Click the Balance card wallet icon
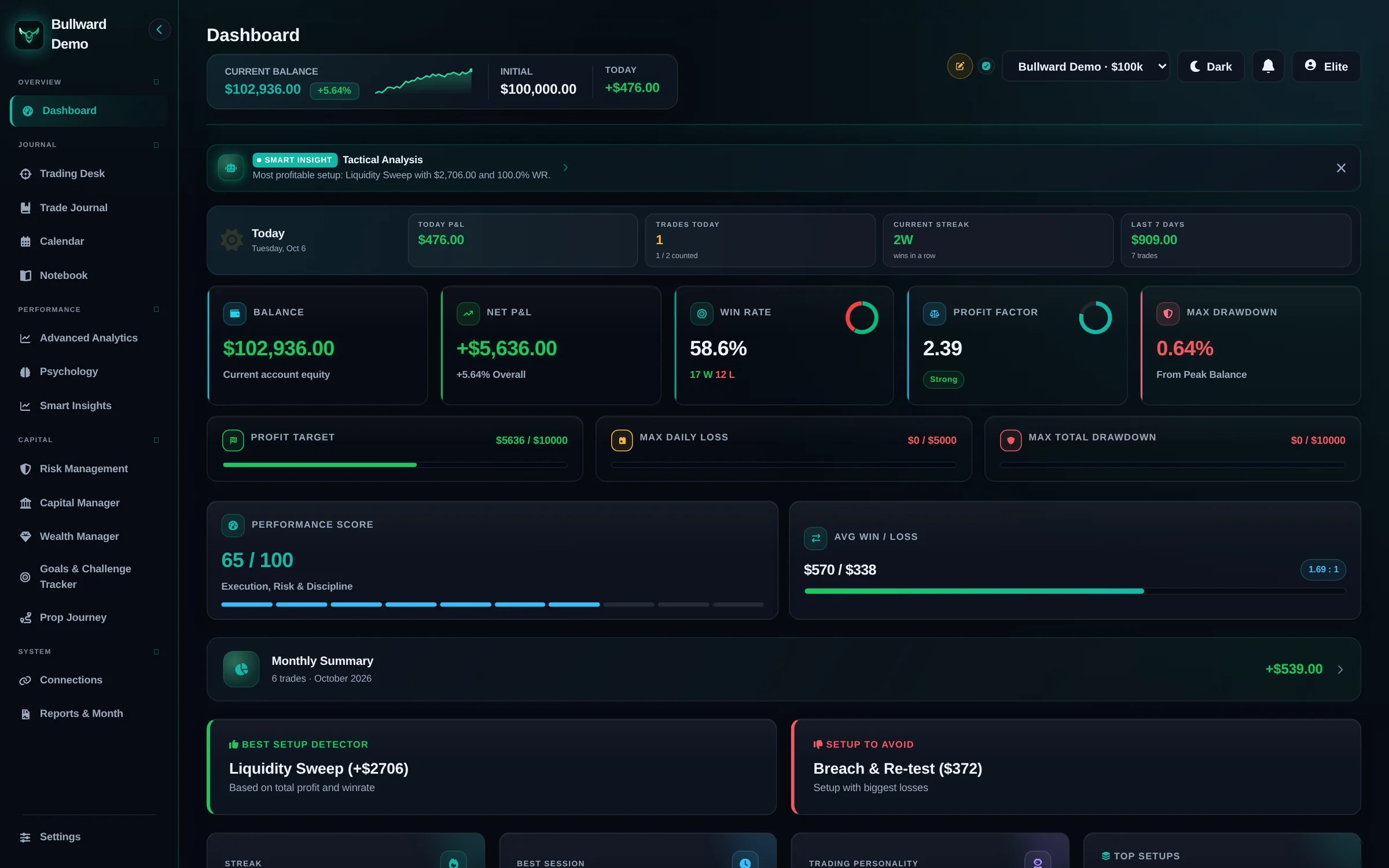Viewport: 1389px width, 868px height. click(x=234, y=314)
